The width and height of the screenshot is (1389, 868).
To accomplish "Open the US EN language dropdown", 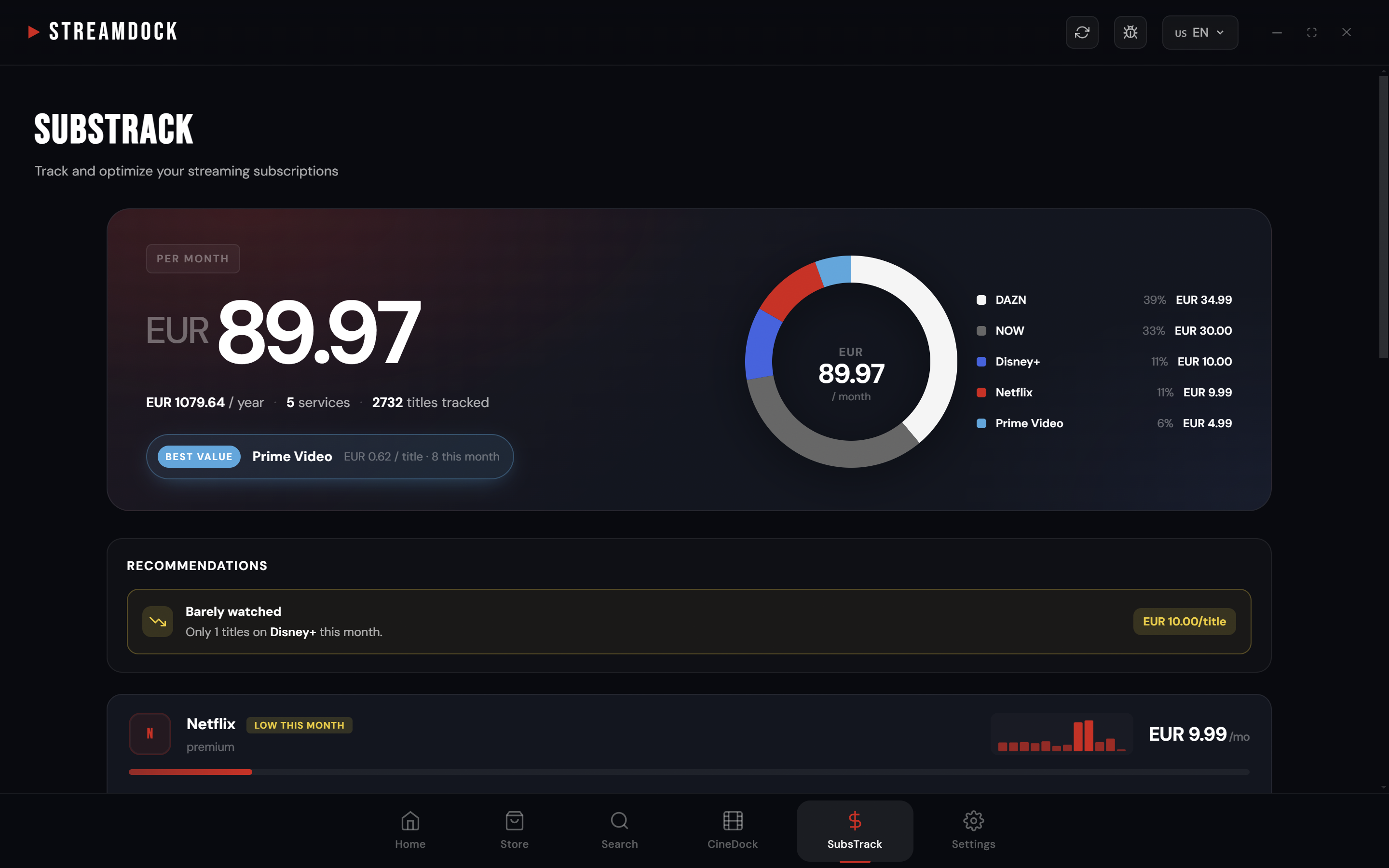I will click(1199, 32).
